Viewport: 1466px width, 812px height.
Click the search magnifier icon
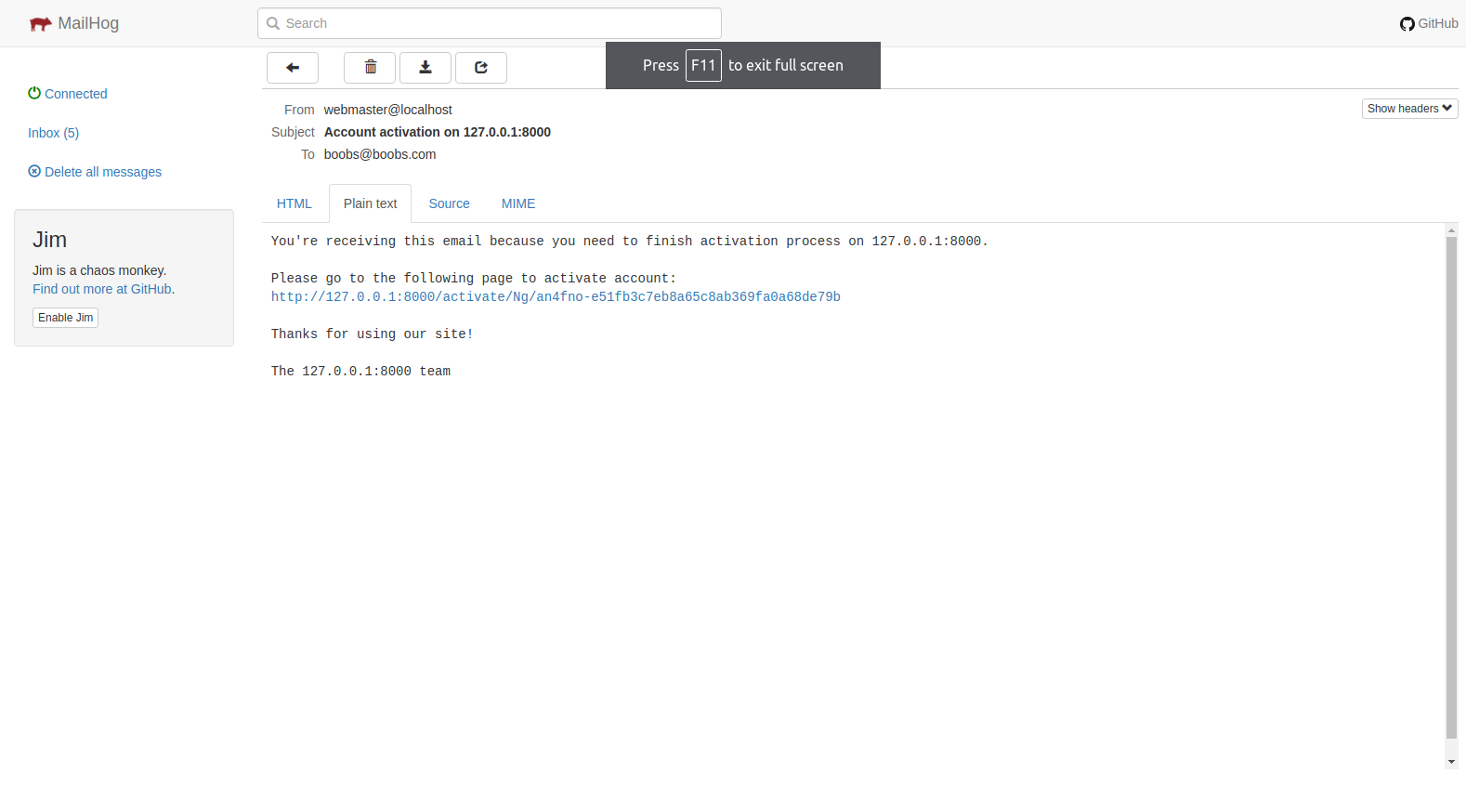point(273,23)
